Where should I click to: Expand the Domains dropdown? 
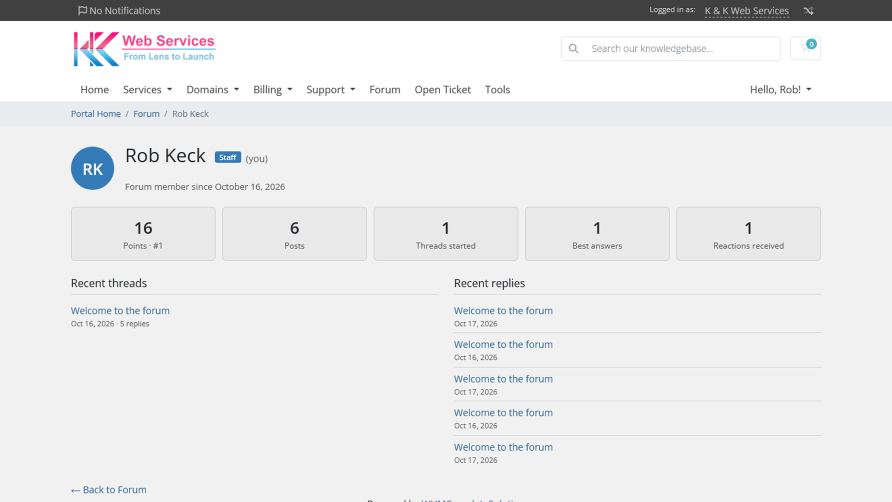pyautogui.click(x=213, y=89)
